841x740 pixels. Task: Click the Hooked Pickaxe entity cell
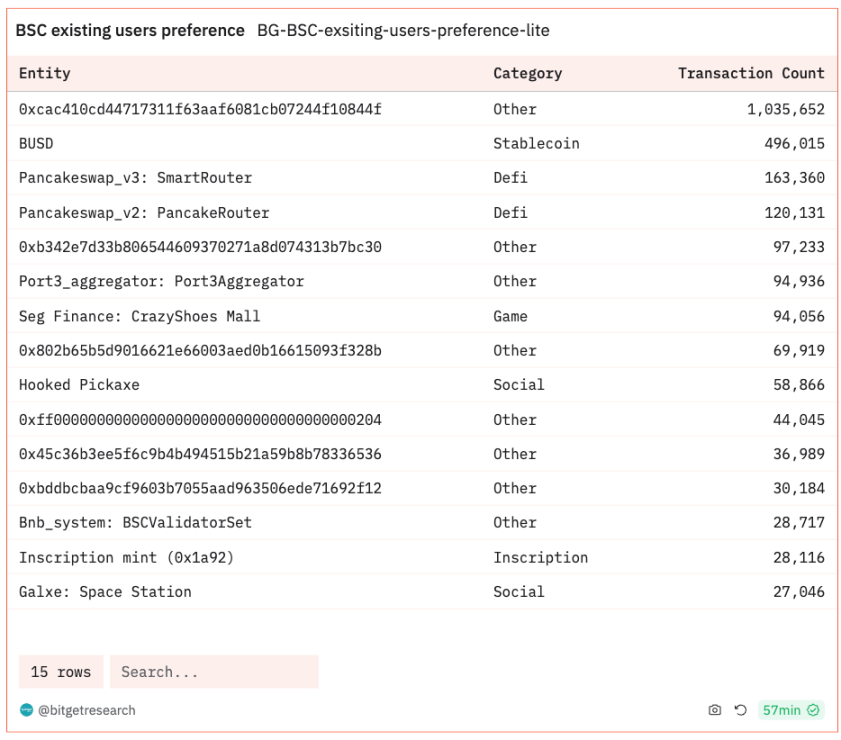pyautogui.click(x=79, y=385)
